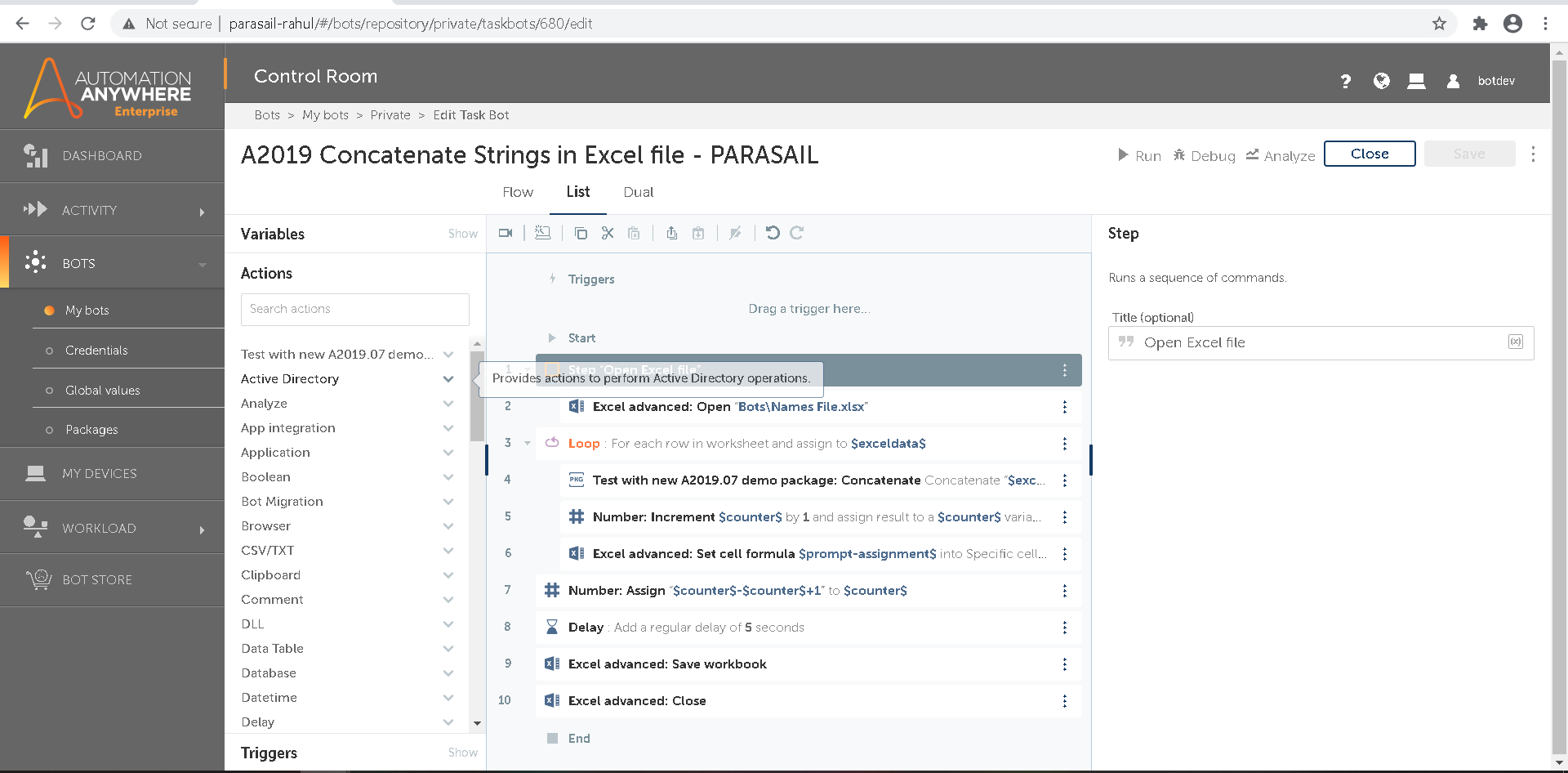Switch to the Flow view tab
1568x773 pixels.
[518, 192]
